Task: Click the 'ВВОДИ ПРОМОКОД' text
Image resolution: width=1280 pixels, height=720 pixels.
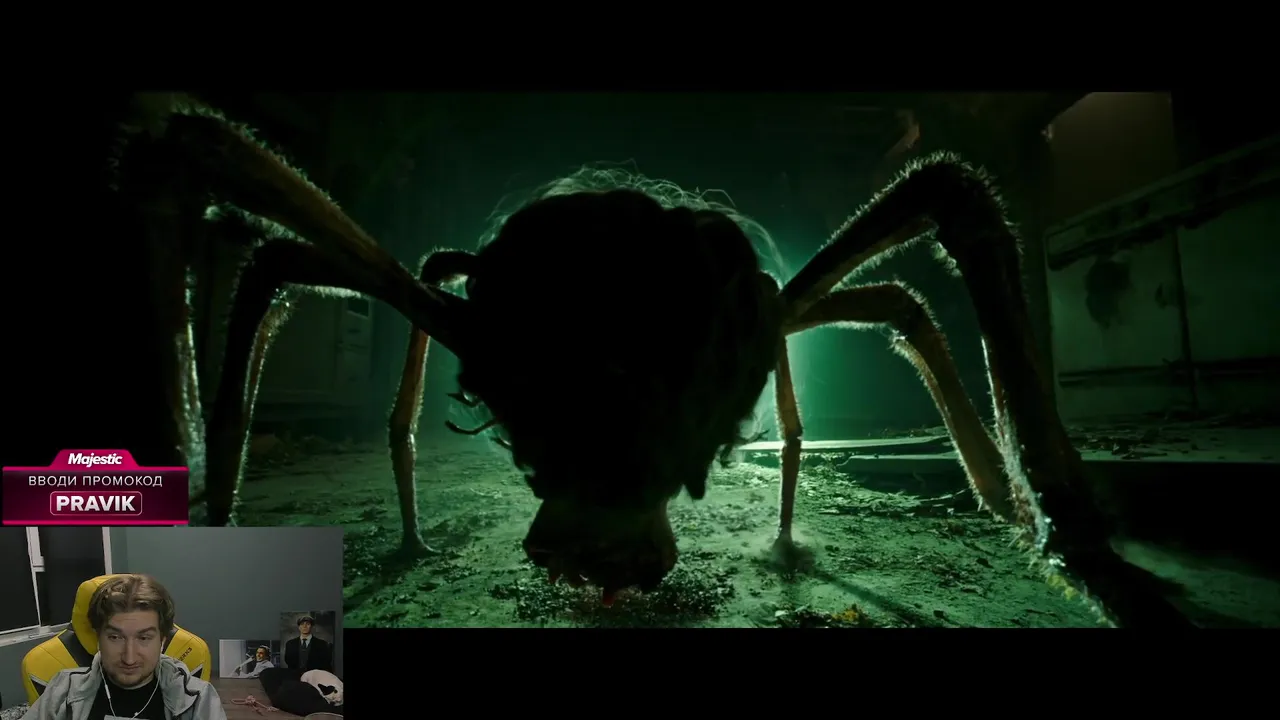Action: point(95,481)
